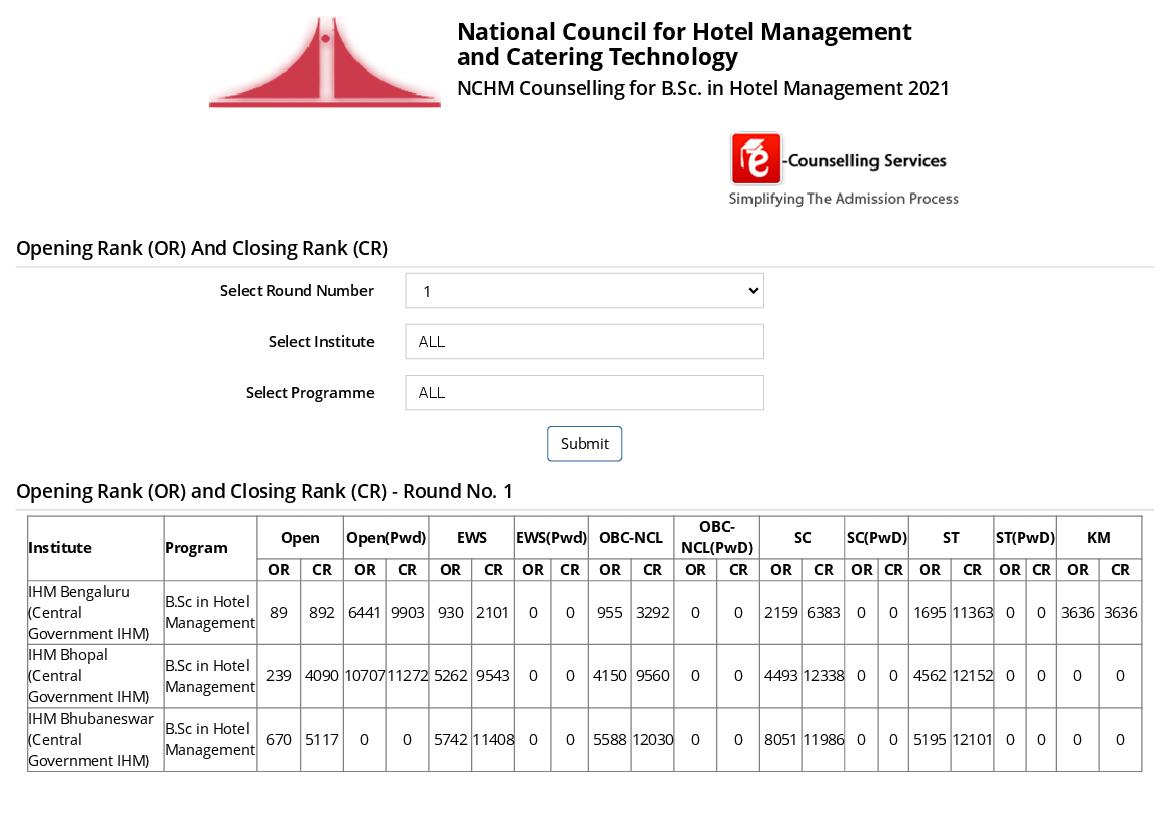Click Bhopal OBC-NCL opening rank 4150
This screenshot has height=826, width=1169.
(610, 676)
